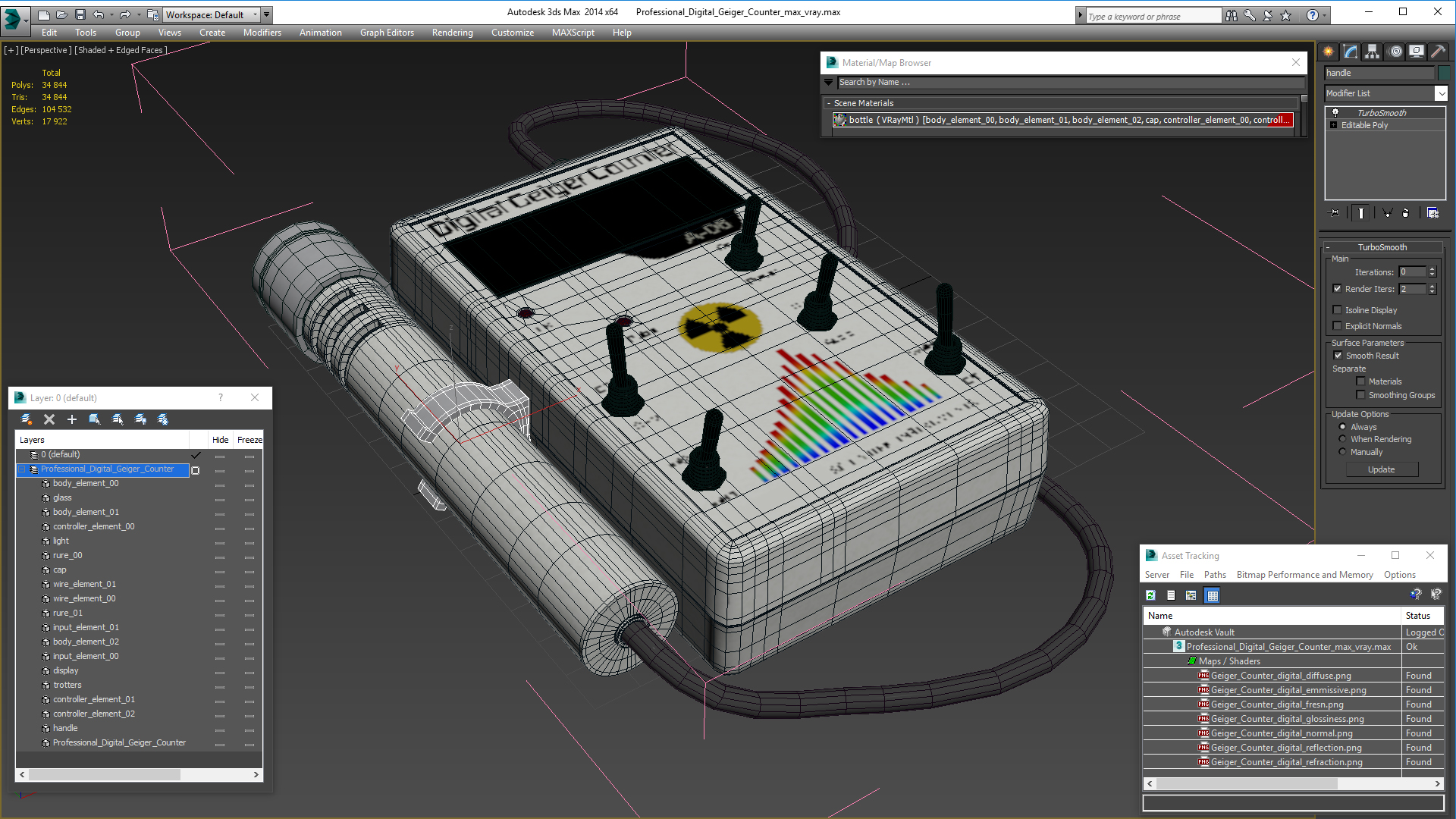Click Configure Modifier Sets icon
The image size is (1456, 819).
click(x=1432, y=213)
